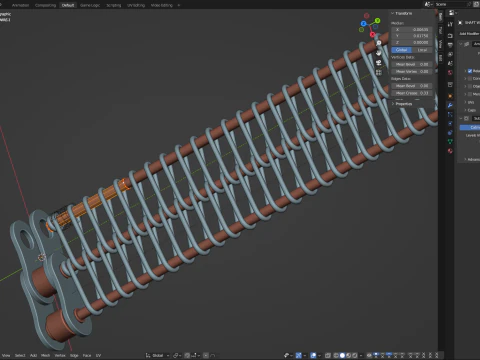Open the Physics properties tab icon

click(450, 123)
